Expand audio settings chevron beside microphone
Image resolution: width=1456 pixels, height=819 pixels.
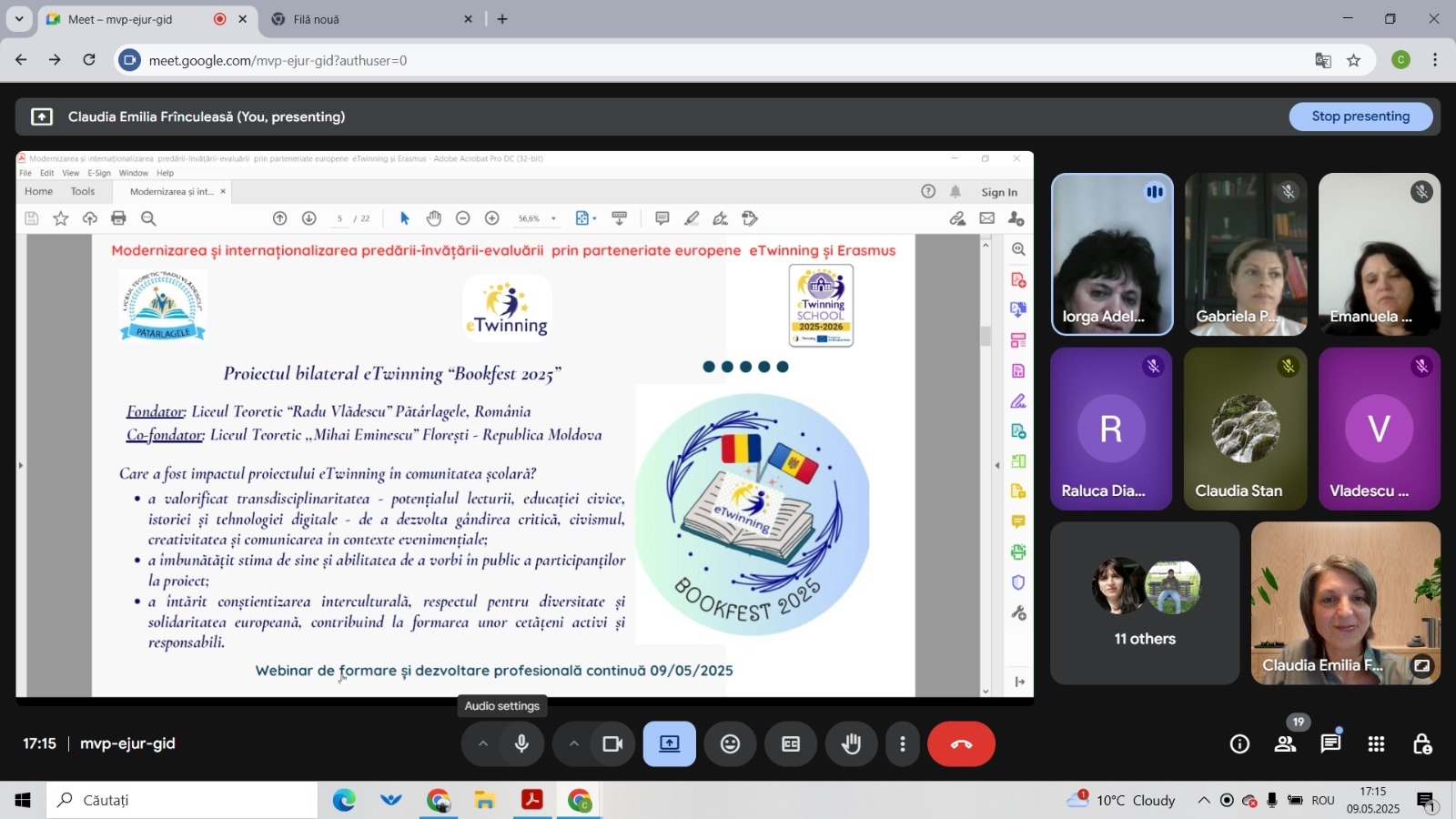pyautogui.click(x=483, y=744)
